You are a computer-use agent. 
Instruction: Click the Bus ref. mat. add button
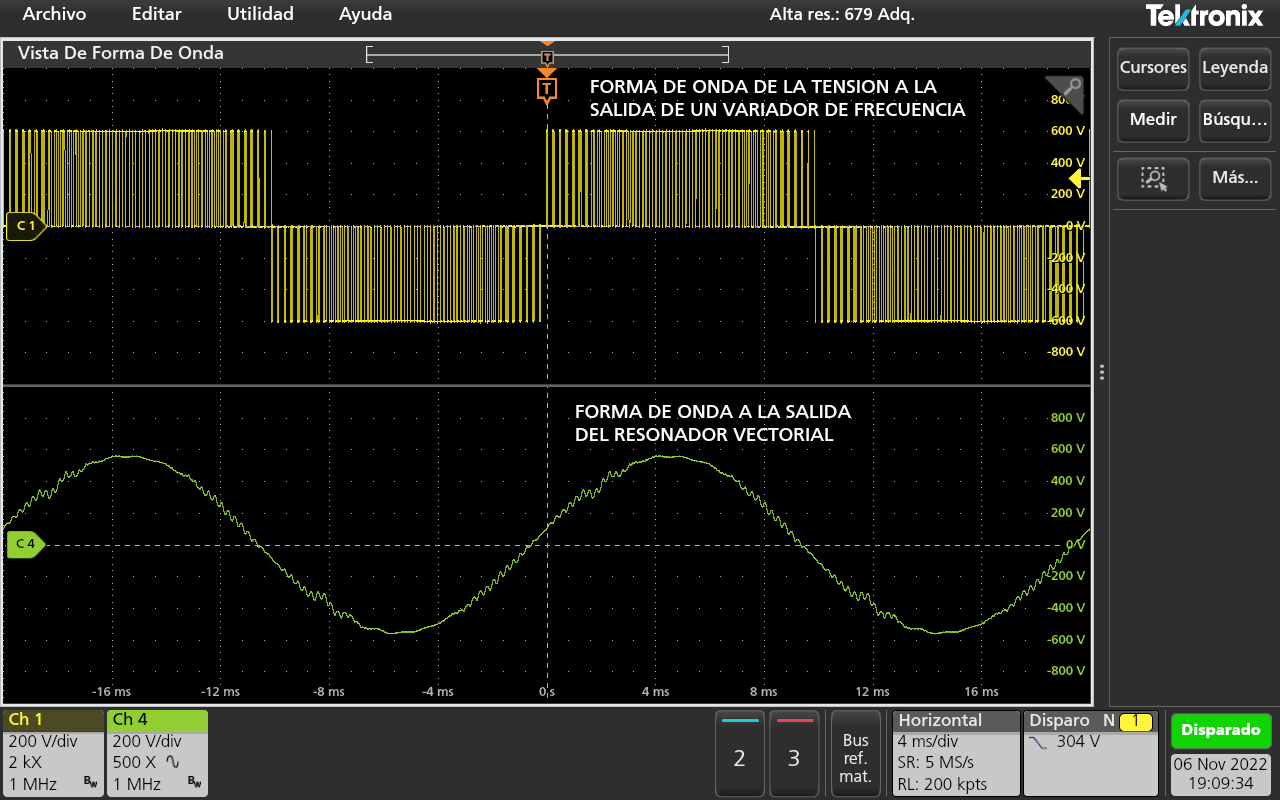[856, 754]
